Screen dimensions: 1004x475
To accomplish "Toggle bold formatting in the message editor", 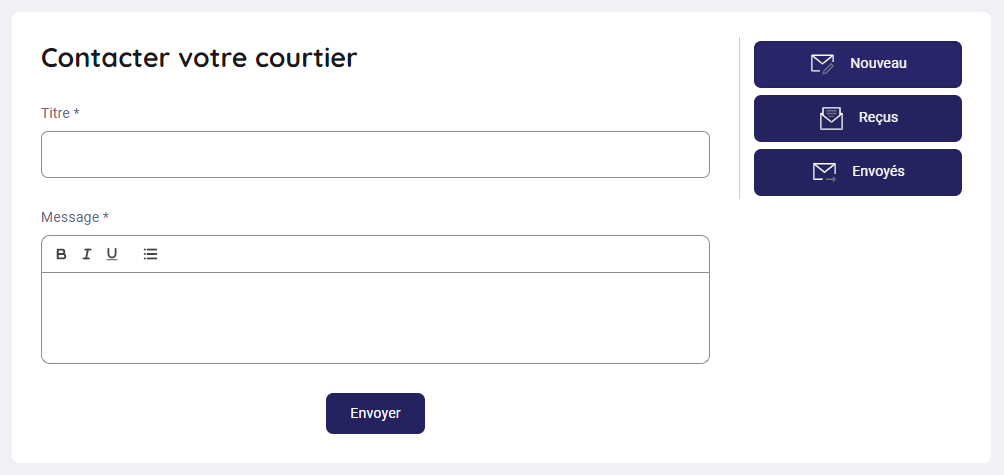I will pyautogui.click(x=61, y=254).
